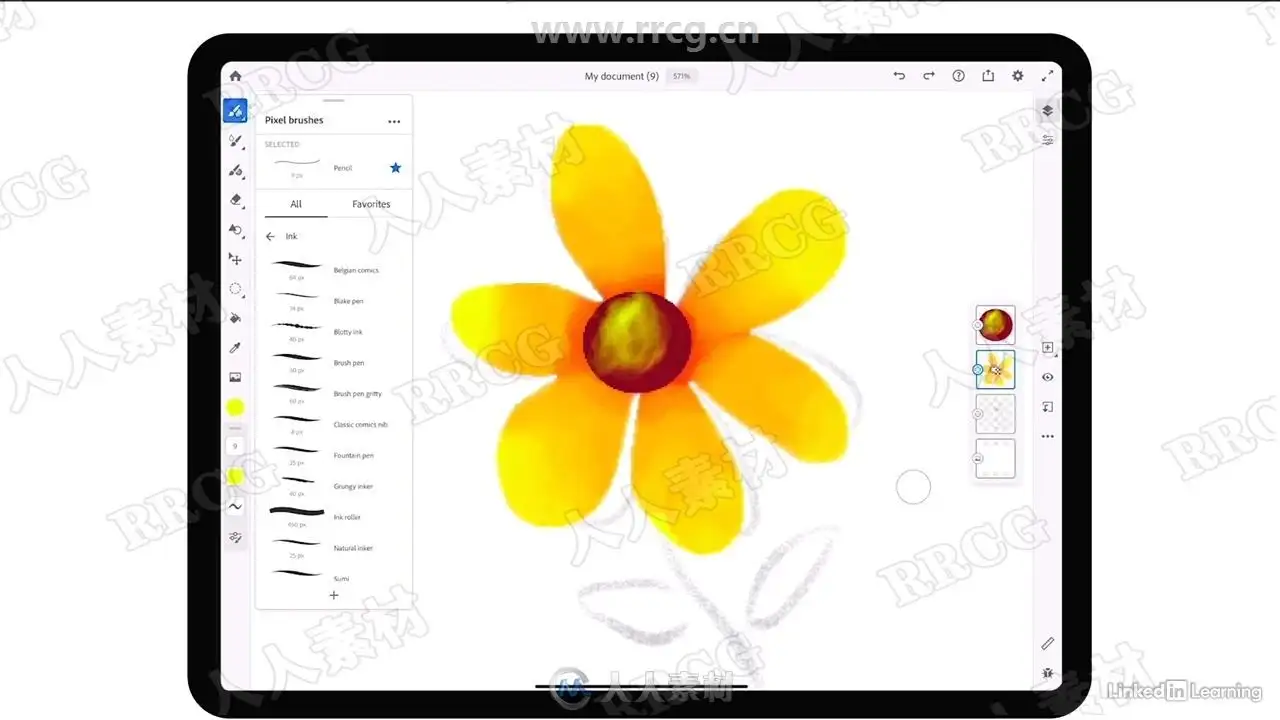This screenshot has width=1280, height=720.
Task: Select the Live brushes tool
Action: click(x=235, y=141)
